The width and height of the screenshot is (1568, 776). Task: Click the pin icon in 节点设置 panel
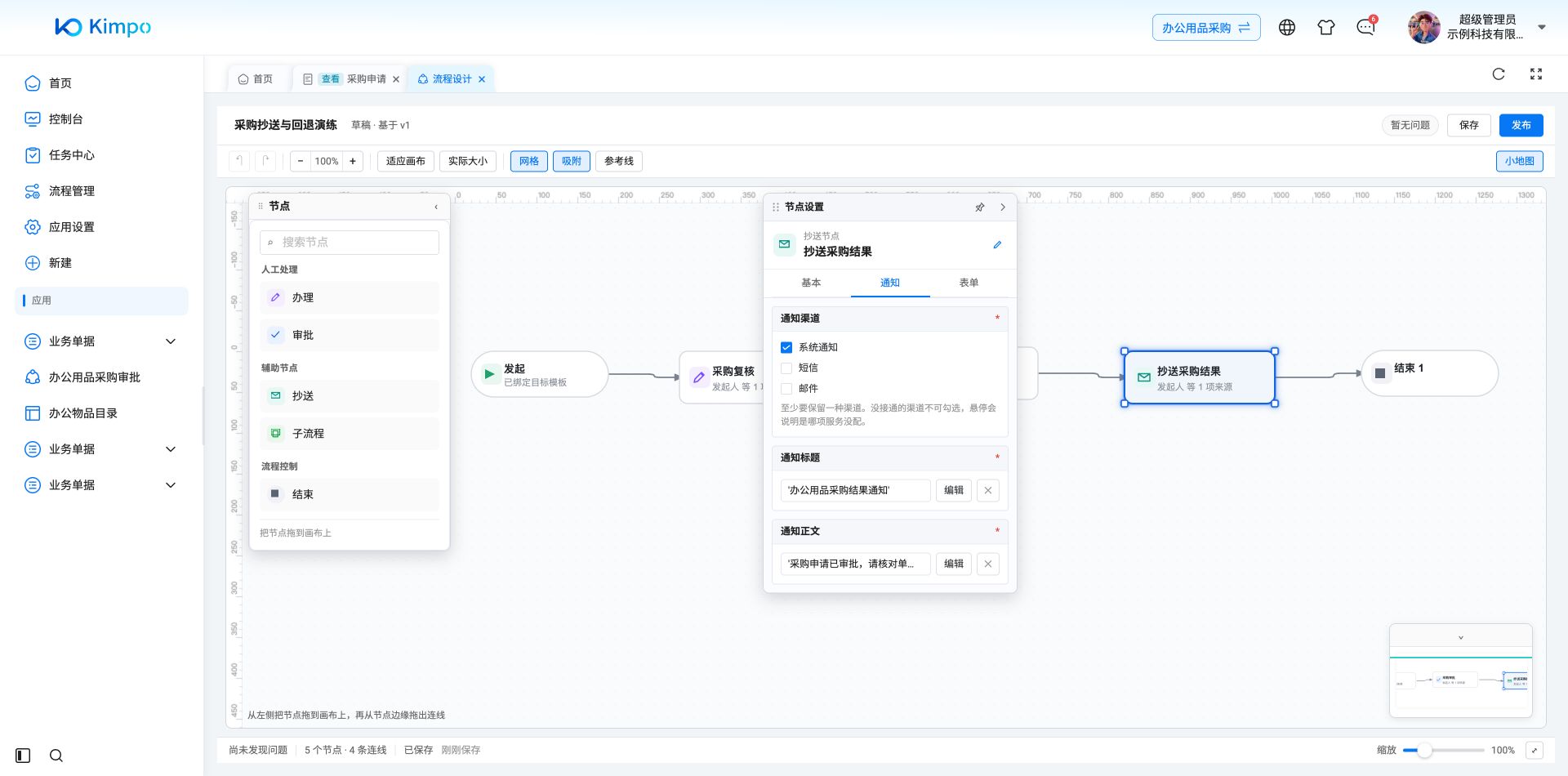click(980, 207)
